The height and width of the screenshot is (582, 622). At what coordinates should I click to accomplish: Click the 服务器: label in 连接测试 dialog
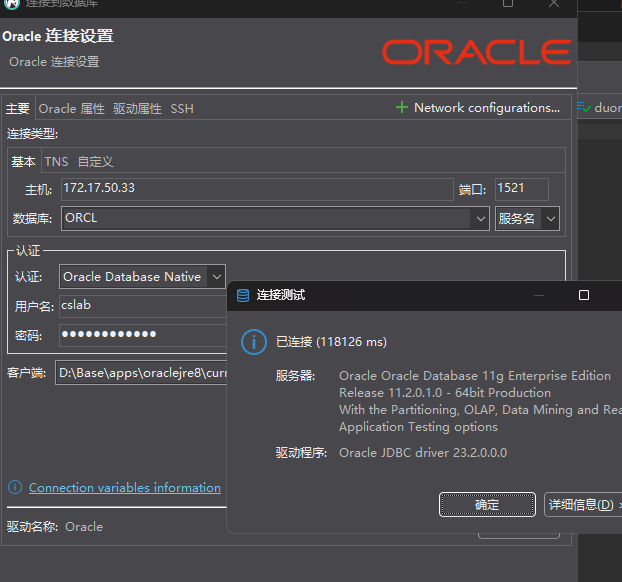coord(296,376)
